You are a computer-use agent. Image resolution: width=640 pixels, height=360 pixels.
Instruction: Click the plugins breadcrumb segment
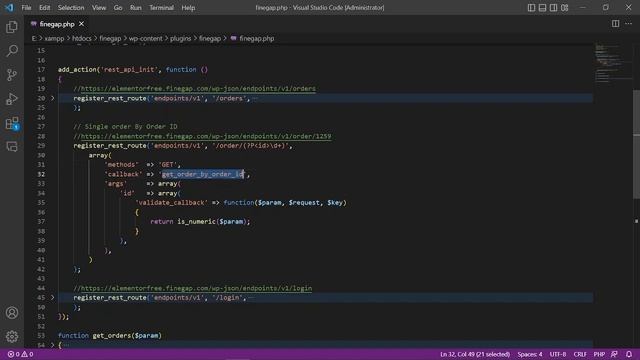click(180, 38)
